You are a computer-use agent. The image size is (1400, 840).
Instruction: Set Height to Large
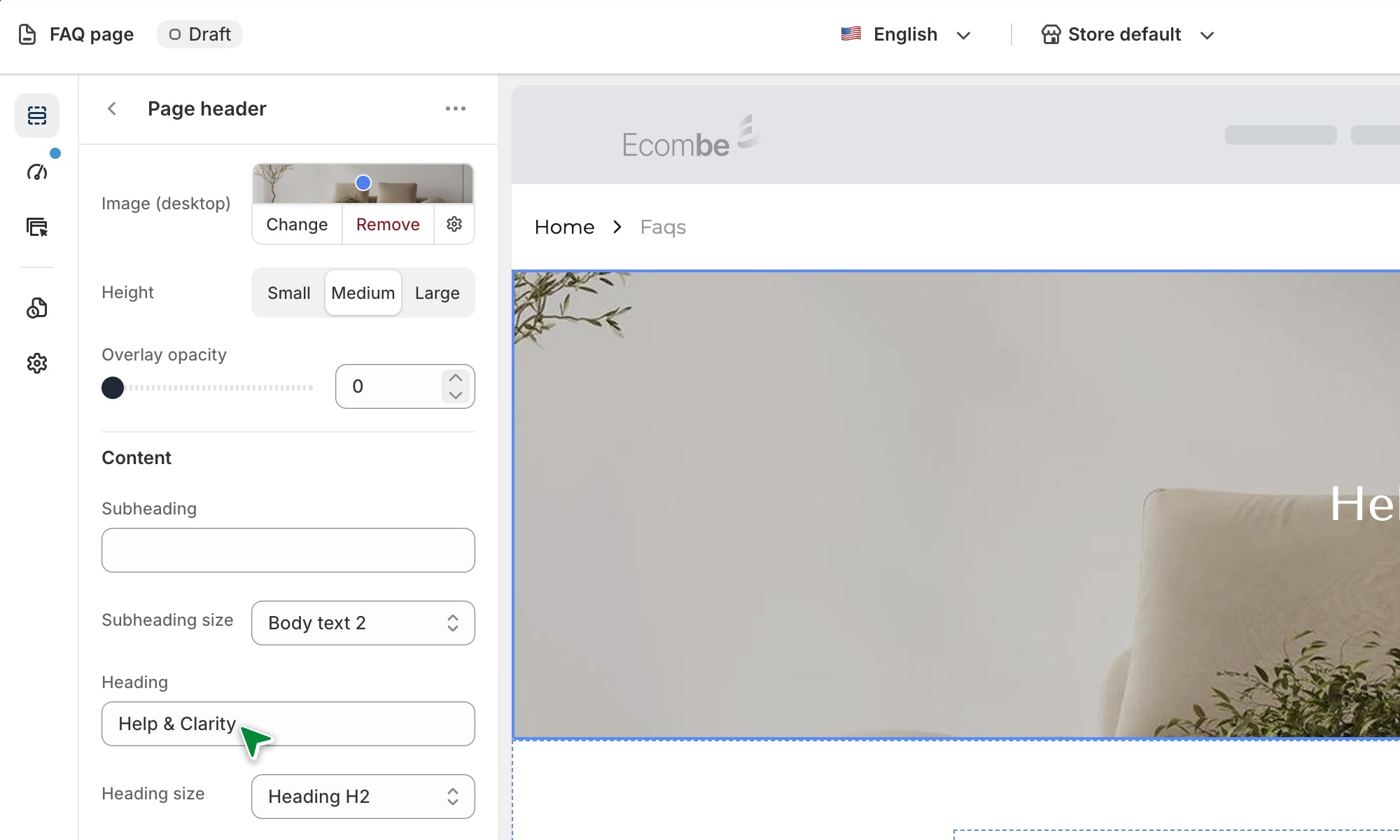point(437,293)
